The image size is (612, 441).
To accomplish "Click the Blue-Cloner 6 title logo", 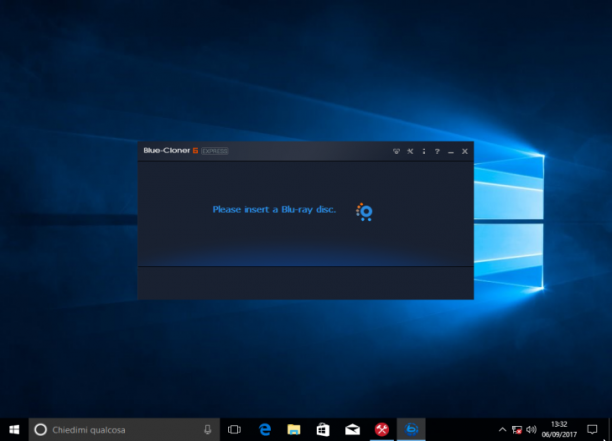I will (171, 151).
